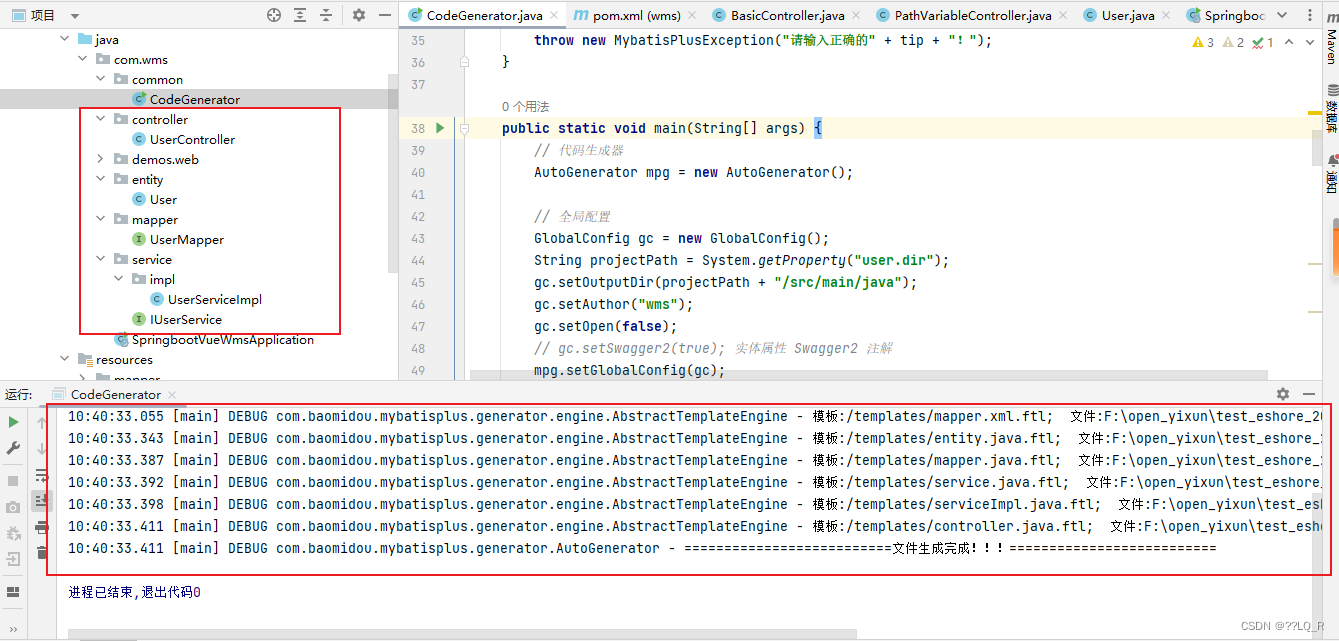
Task: Run the main method via gutter green arrow
Action: tap(440, 128)
